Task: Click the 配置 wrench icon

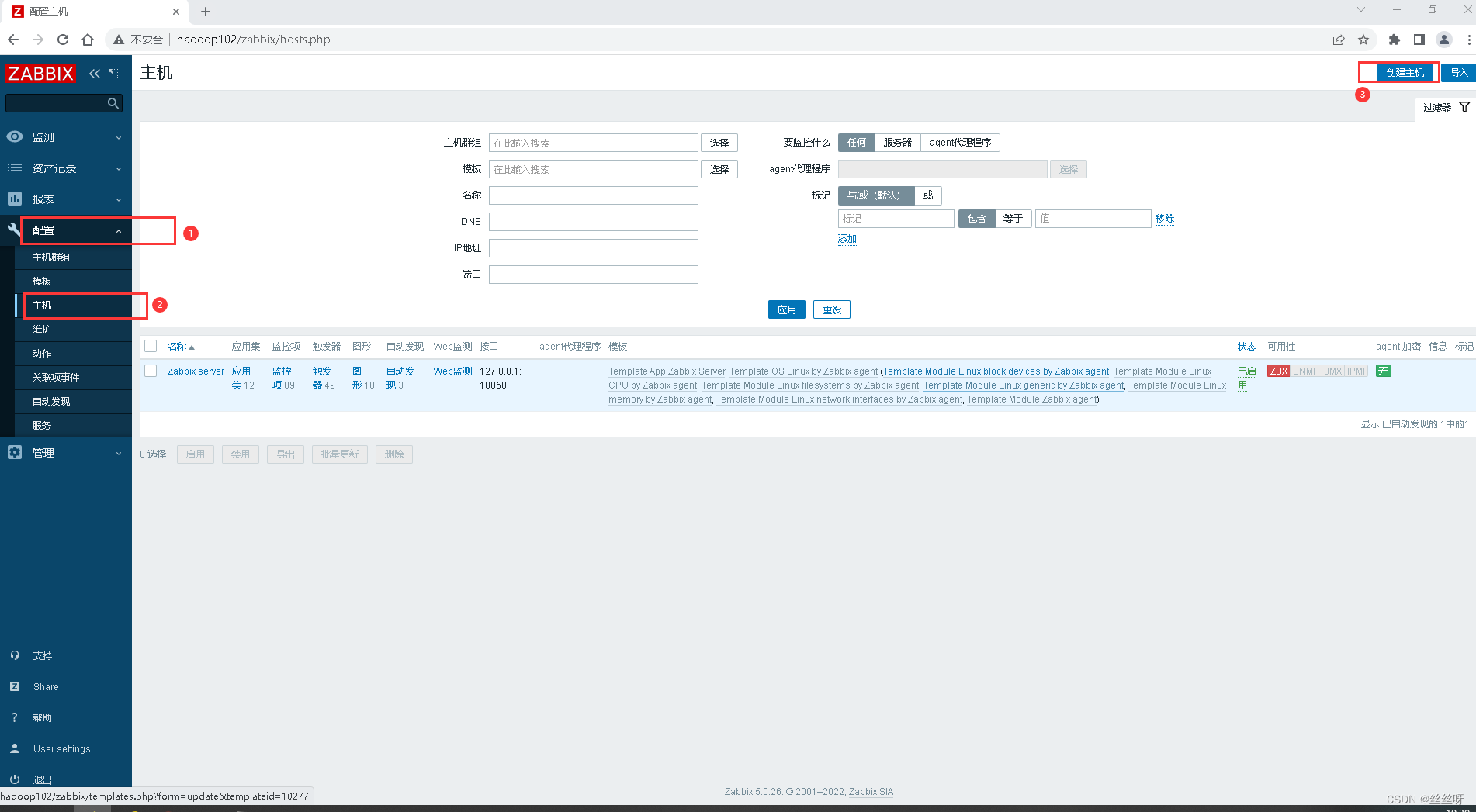Action: click(14, 230)
